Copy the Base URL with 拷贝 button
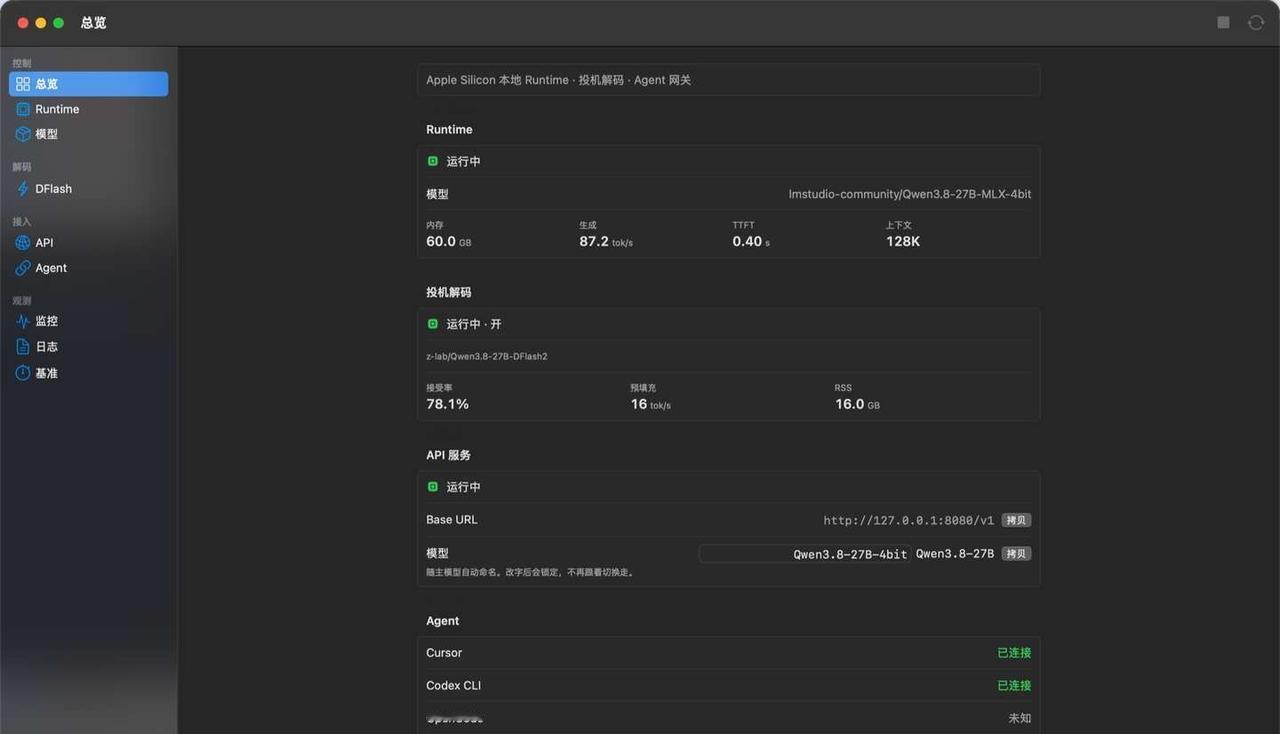Screen dimensions: 1280x734 pyautogui.click(x=1016, y=520)
